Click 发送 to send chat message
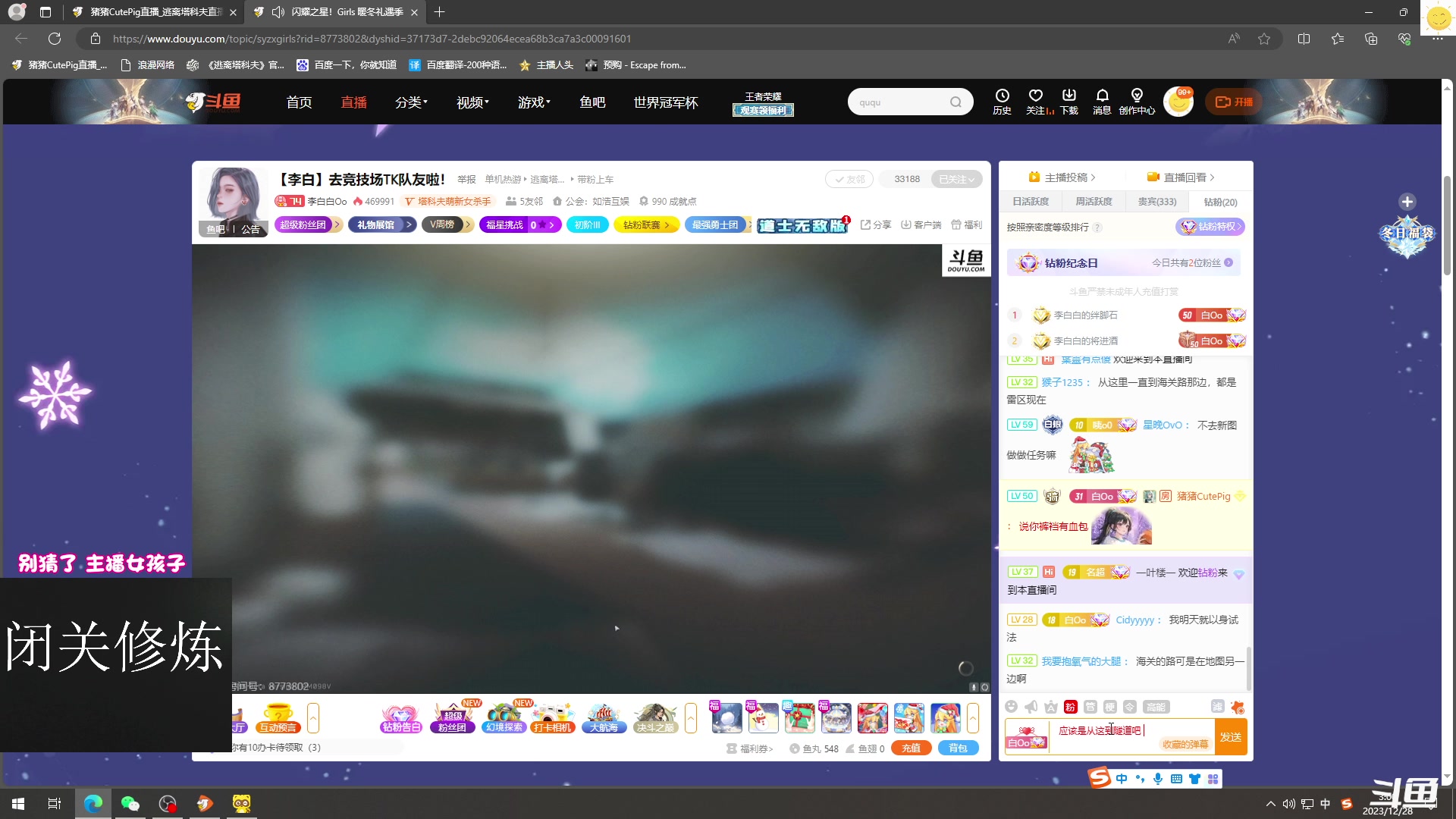The height and width of the screenshot is (819, 1456). (x=1231, y=737)
